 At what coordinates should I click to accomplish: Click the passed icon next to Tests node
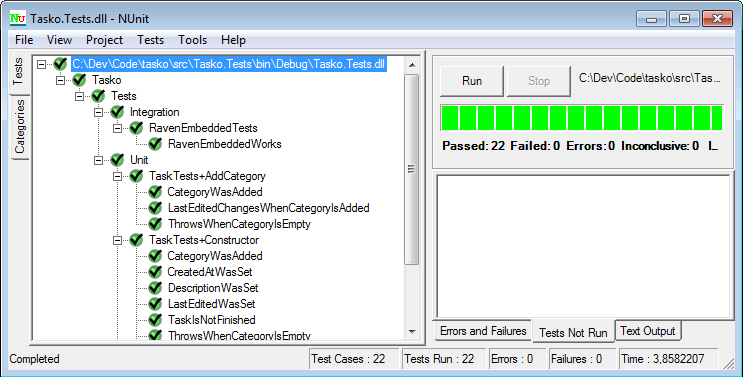[98, 96]
